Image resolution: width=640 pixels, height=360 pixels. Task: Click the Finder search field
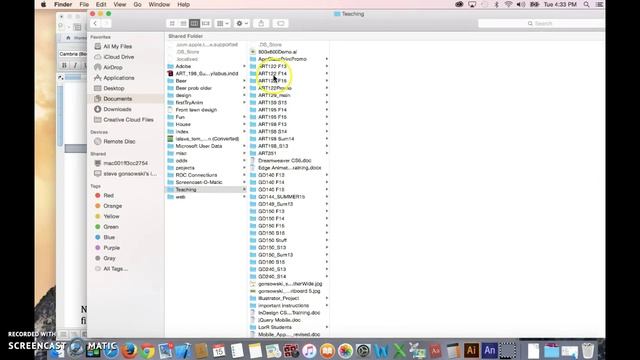tap(541, 24)
